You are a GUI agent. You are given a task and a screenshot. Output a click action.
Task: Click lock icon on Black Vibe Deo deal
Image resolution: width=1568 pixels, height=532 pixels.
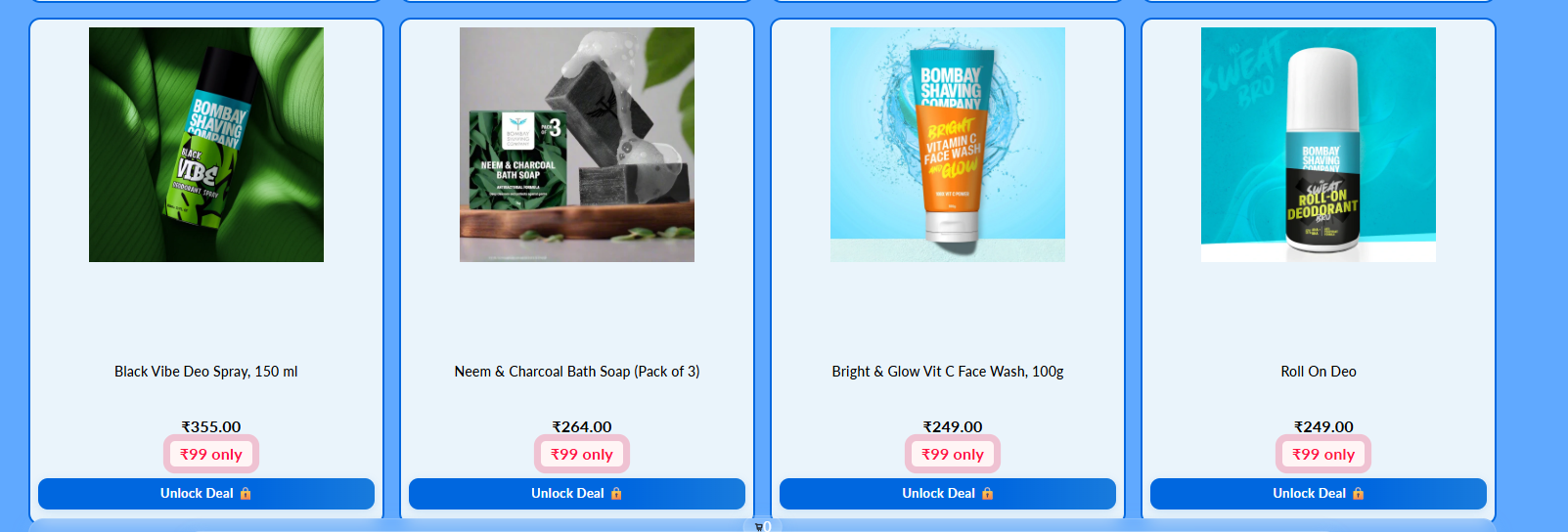click(246, 494)
